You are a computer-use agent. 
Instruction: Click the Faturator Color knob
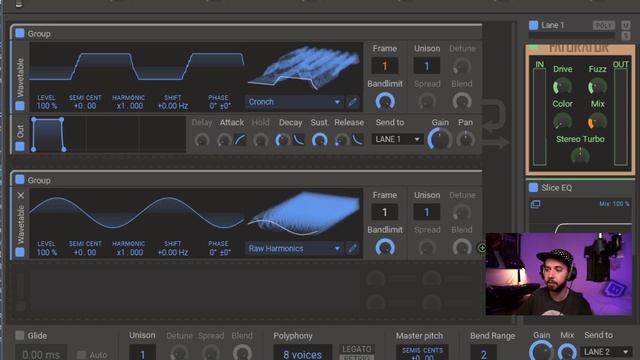tap(562, 121)
